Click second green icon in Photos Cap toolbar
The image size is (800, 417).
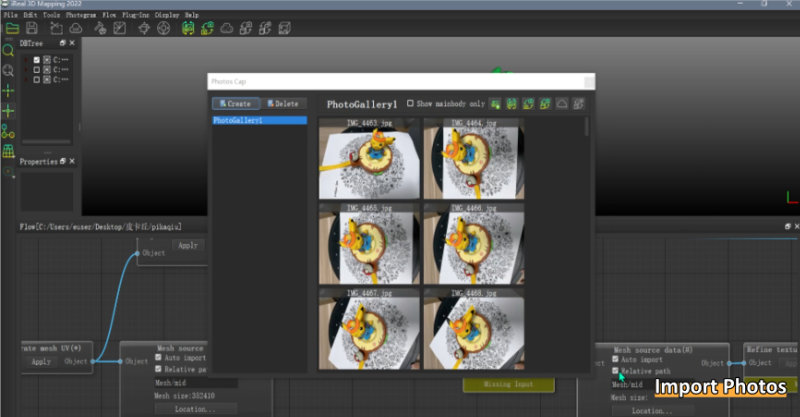511,104
